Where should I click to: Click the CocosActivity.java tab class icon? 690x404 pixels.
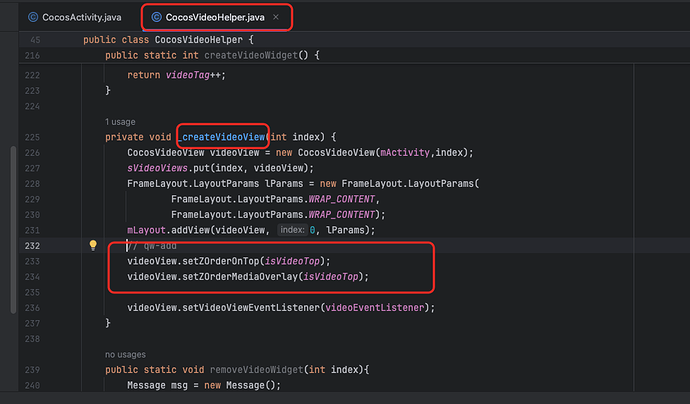33,17
